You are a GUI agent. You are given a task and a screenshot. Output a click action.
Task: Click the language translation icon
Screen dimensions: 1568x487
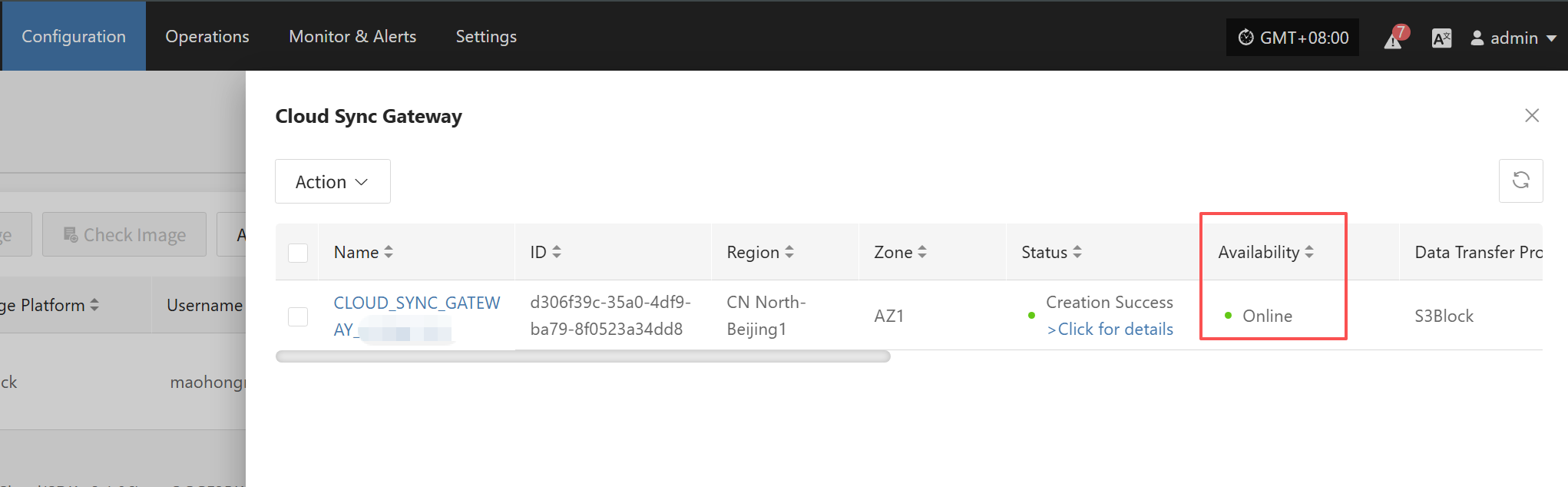(1441, 38)
